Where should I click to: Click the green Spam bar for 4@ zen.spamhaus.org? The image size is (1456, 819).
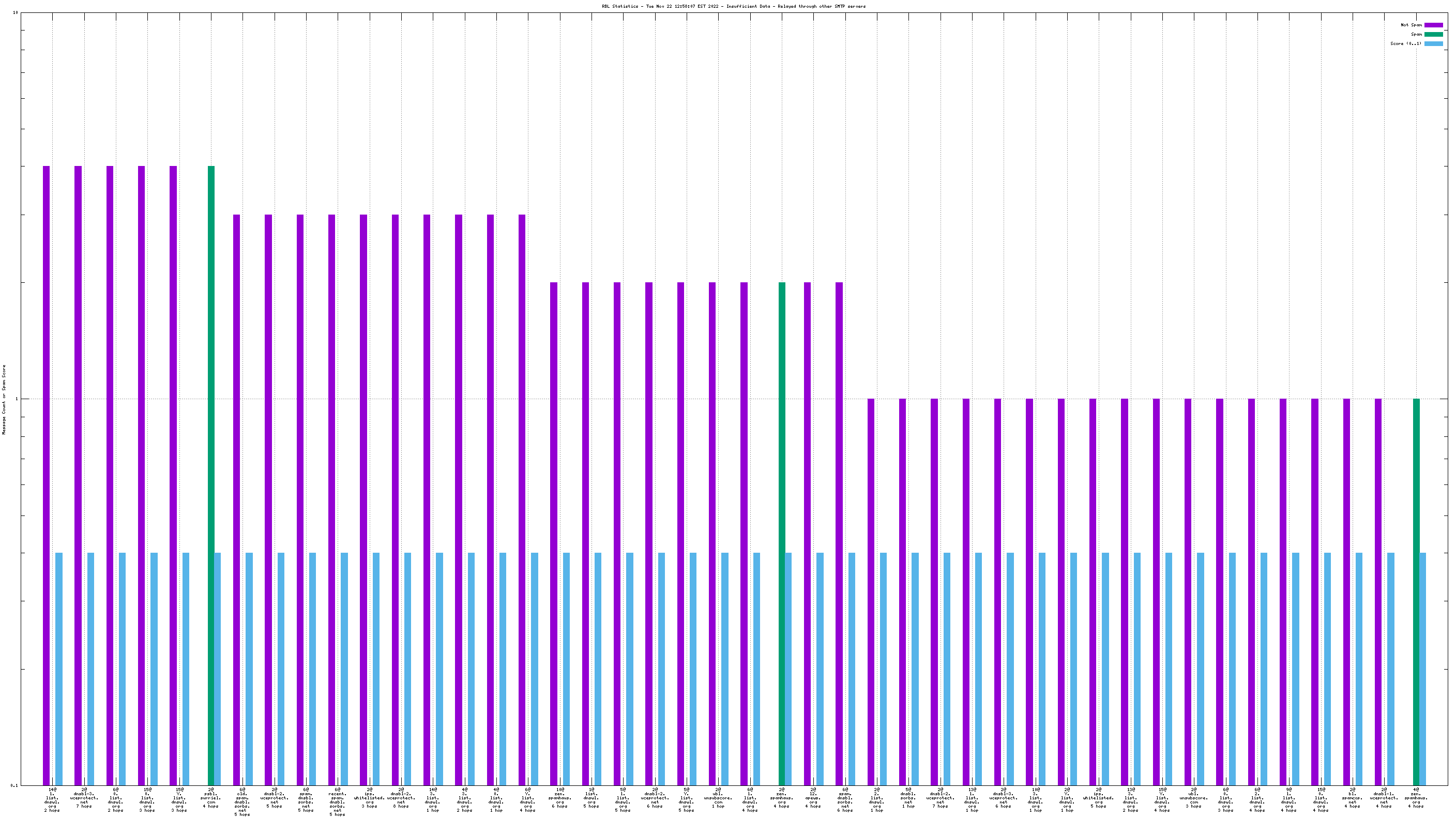(1416, 592)
